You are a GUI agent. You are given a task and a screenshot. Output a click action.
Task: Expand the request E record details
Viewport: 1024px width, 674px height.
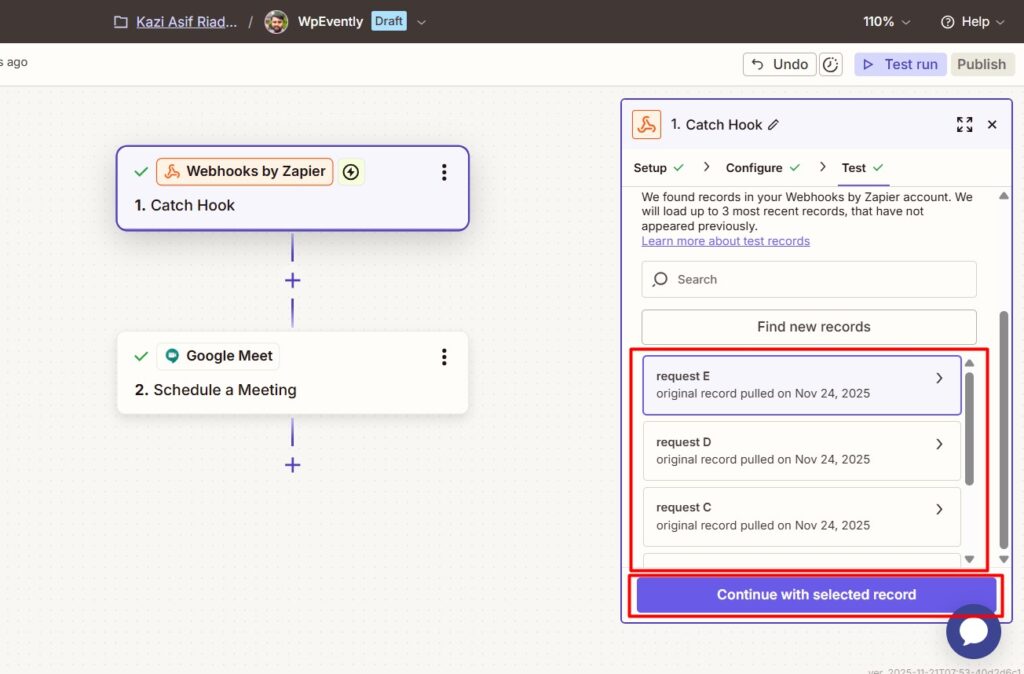[938, 378]
